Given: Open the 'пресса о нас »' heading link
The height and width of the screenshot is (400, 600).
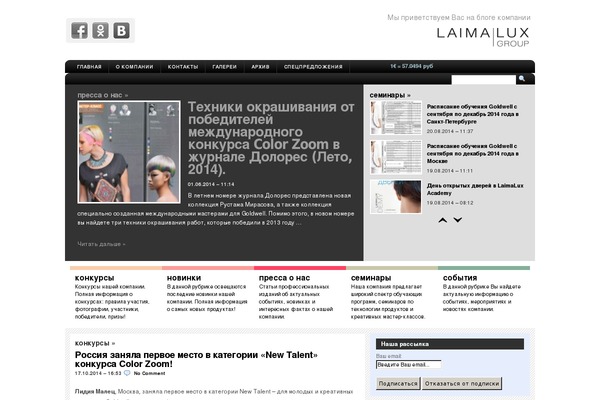Looking at the screenshot, I should 103,95.
